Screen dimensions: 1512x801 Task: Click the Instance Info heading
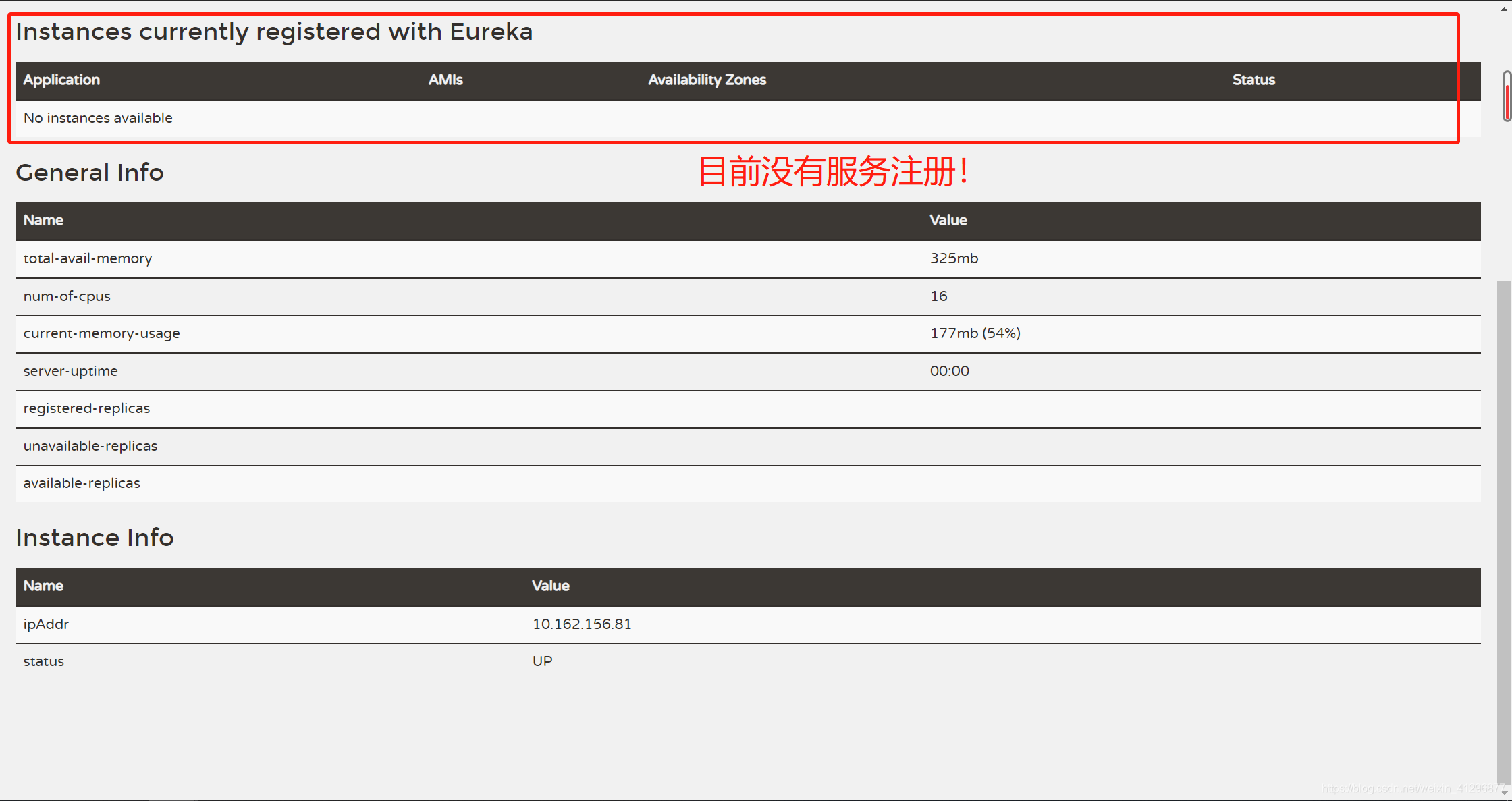pyautogui.click(x=94, y=538)
